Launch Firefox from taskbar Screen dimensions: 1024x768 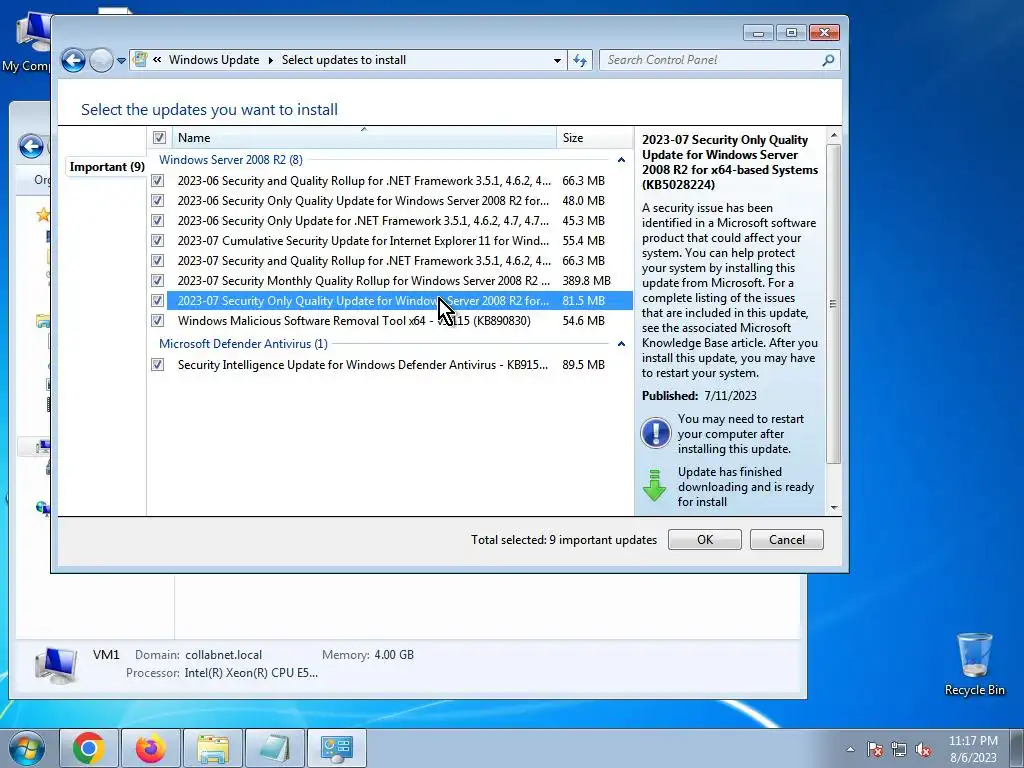(151, 748)
